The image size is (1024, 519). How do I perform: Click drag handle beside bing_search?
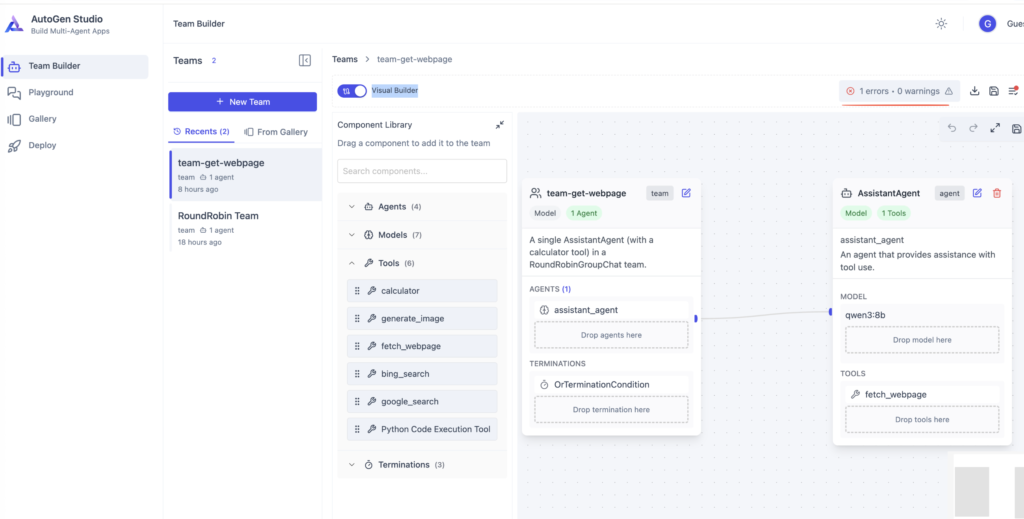point(357,374)
